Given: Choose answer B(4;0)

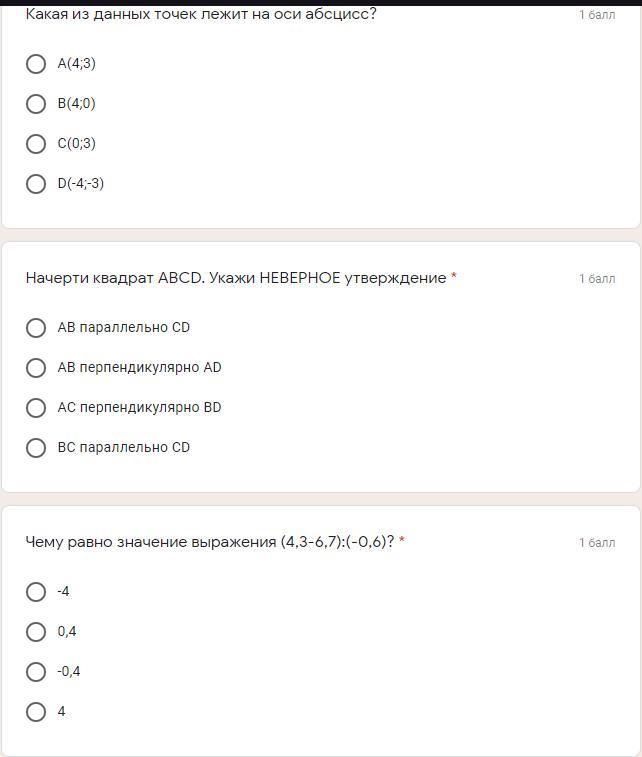Looking at the screenshot, I should tap(36, 104).
